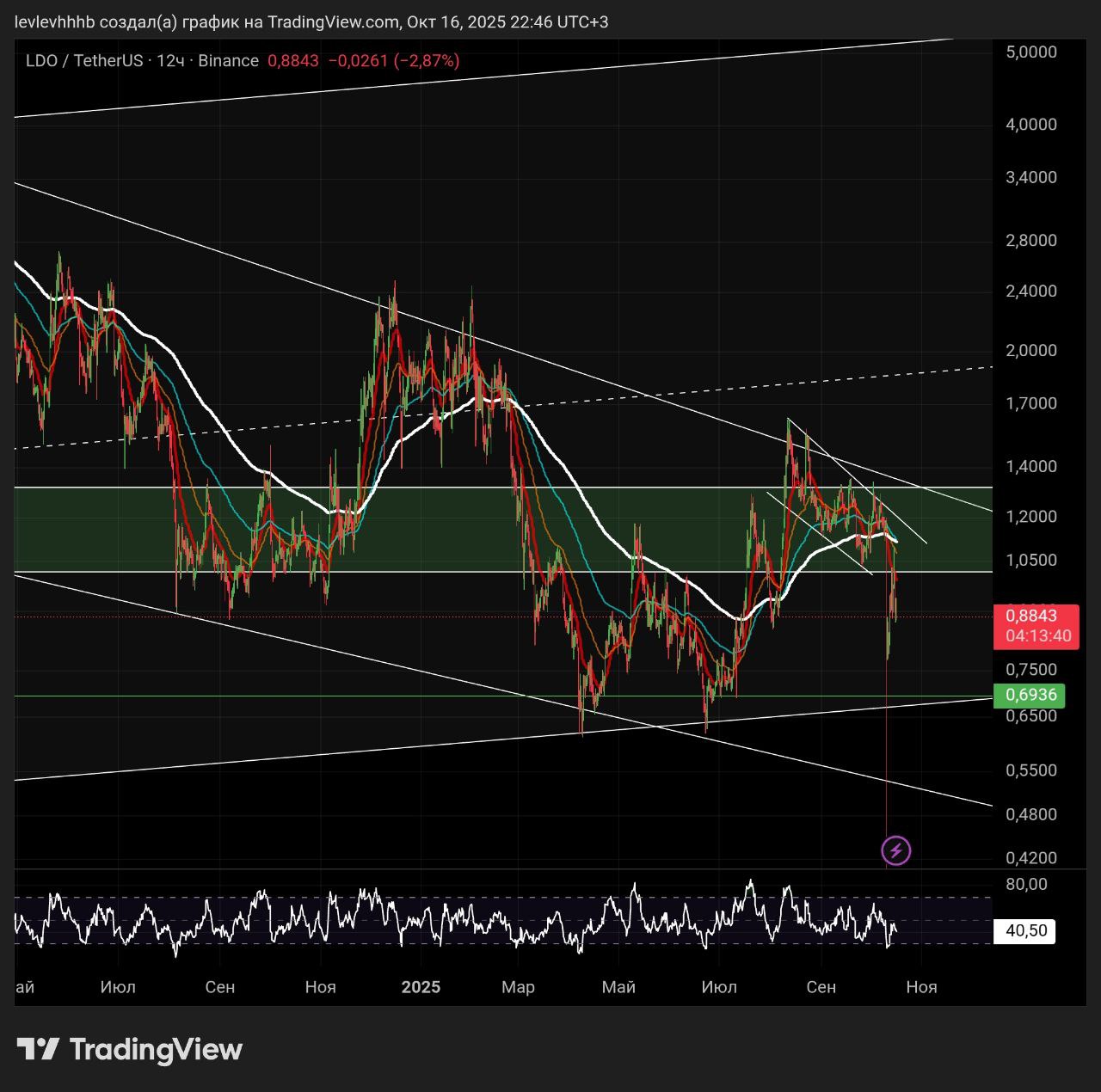Click the 0,4200 mark on the price scale
This screenshot has width=1101, height=1092.
point(1031,858)
